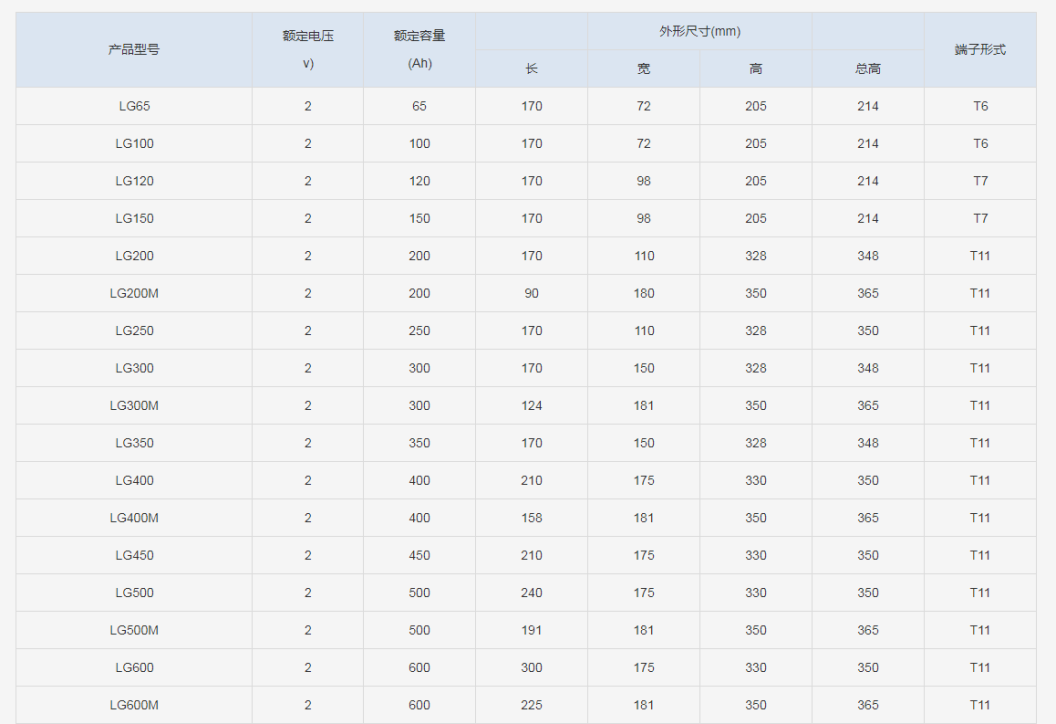Viewport: 1056px width, 724px height.
Task: Select the LG200M model cell
Action: coord(134,293)
